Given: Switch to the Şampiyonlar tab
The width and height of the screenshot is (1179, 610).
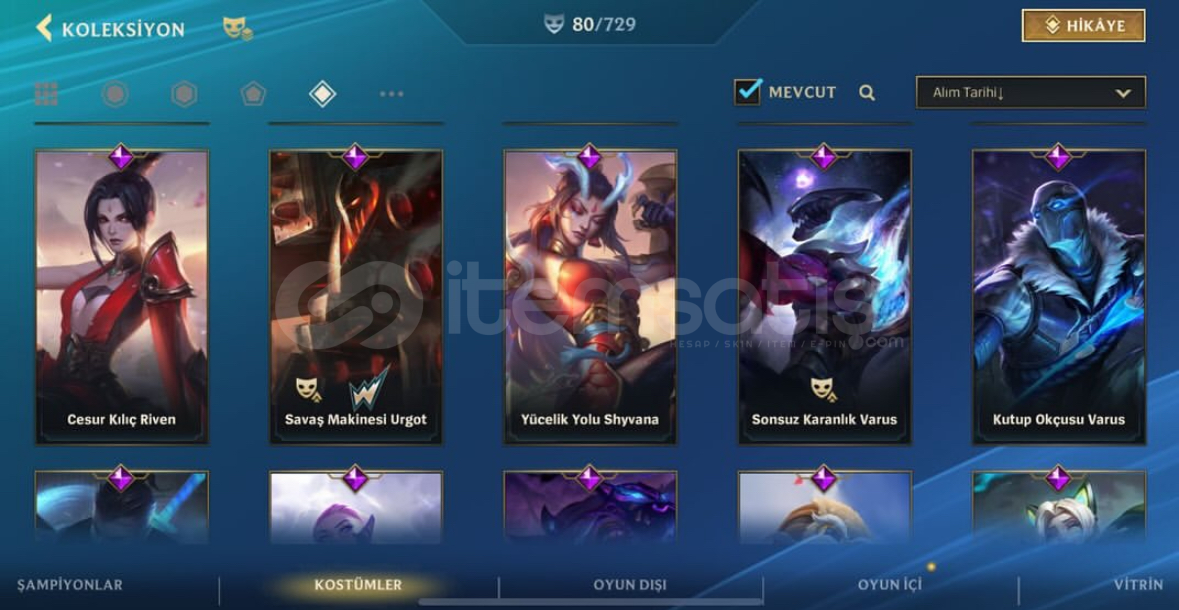Looking at the screenshot, I should tap(70, 584).
